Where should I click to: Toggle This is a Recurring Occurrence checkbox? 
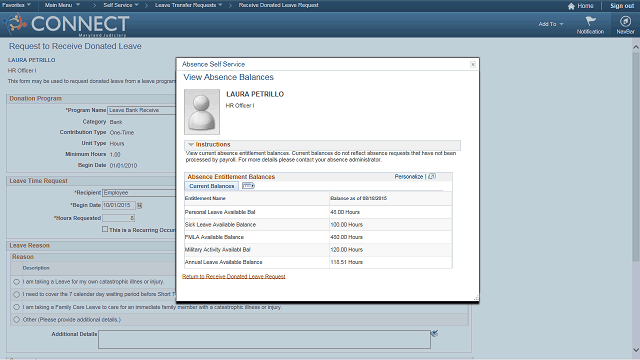[x=105, y=229]
